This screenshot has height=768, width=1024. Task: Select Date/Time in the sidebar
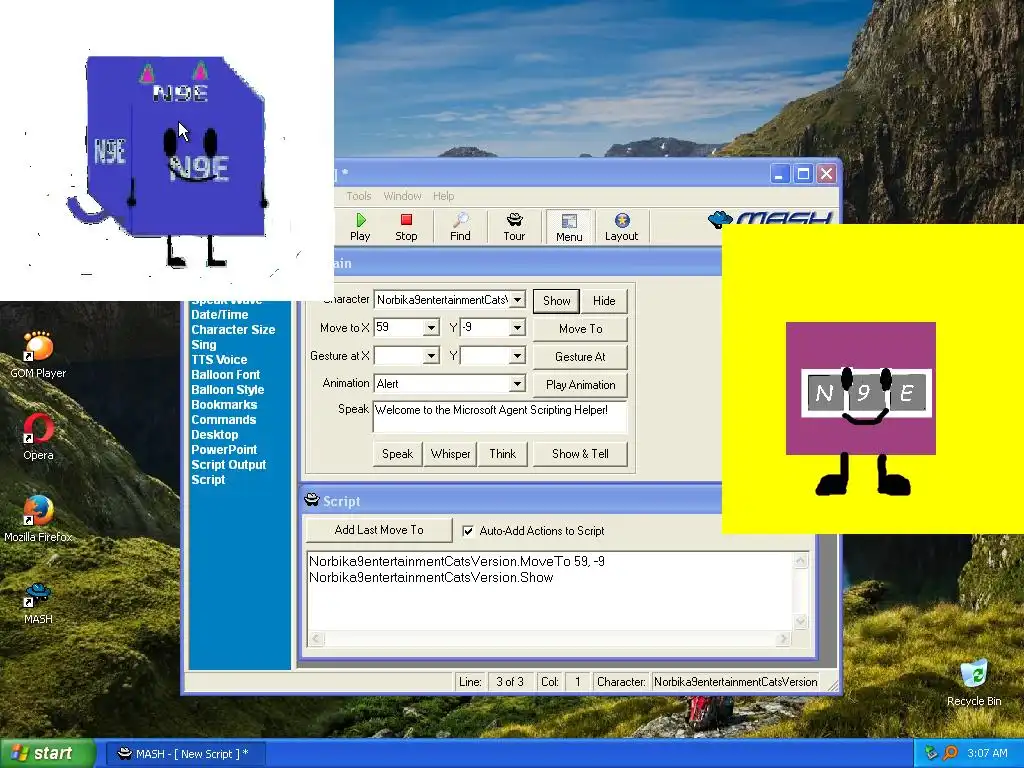pos(219,314)
